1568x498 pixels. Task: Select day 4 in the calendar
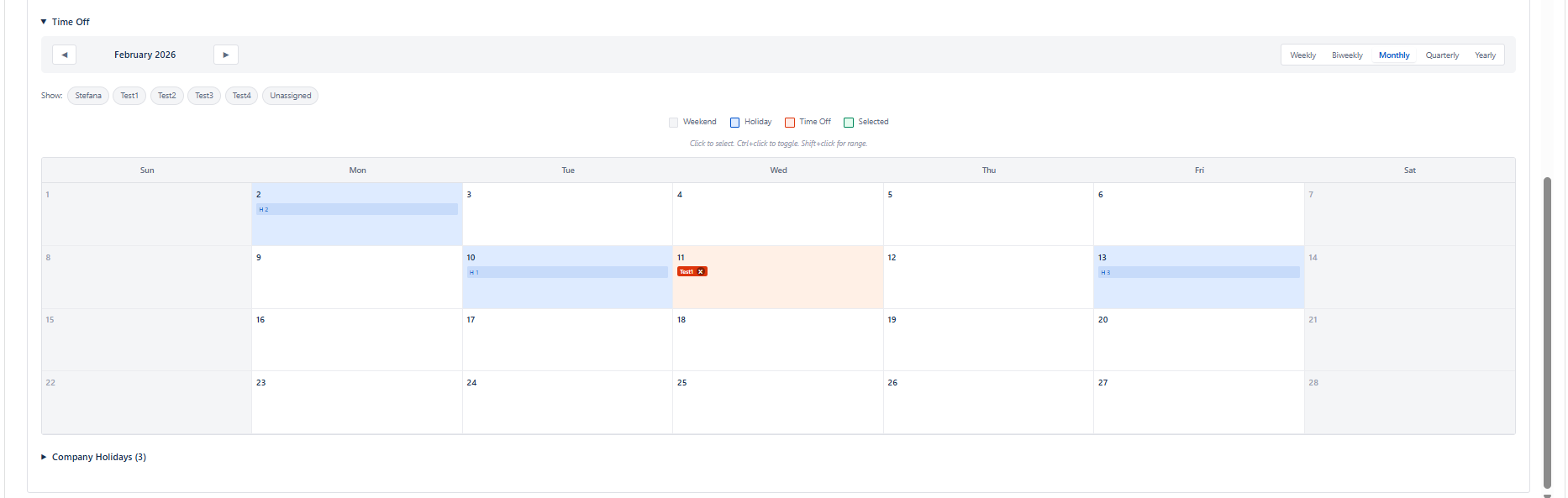click(x=778, y=214)
